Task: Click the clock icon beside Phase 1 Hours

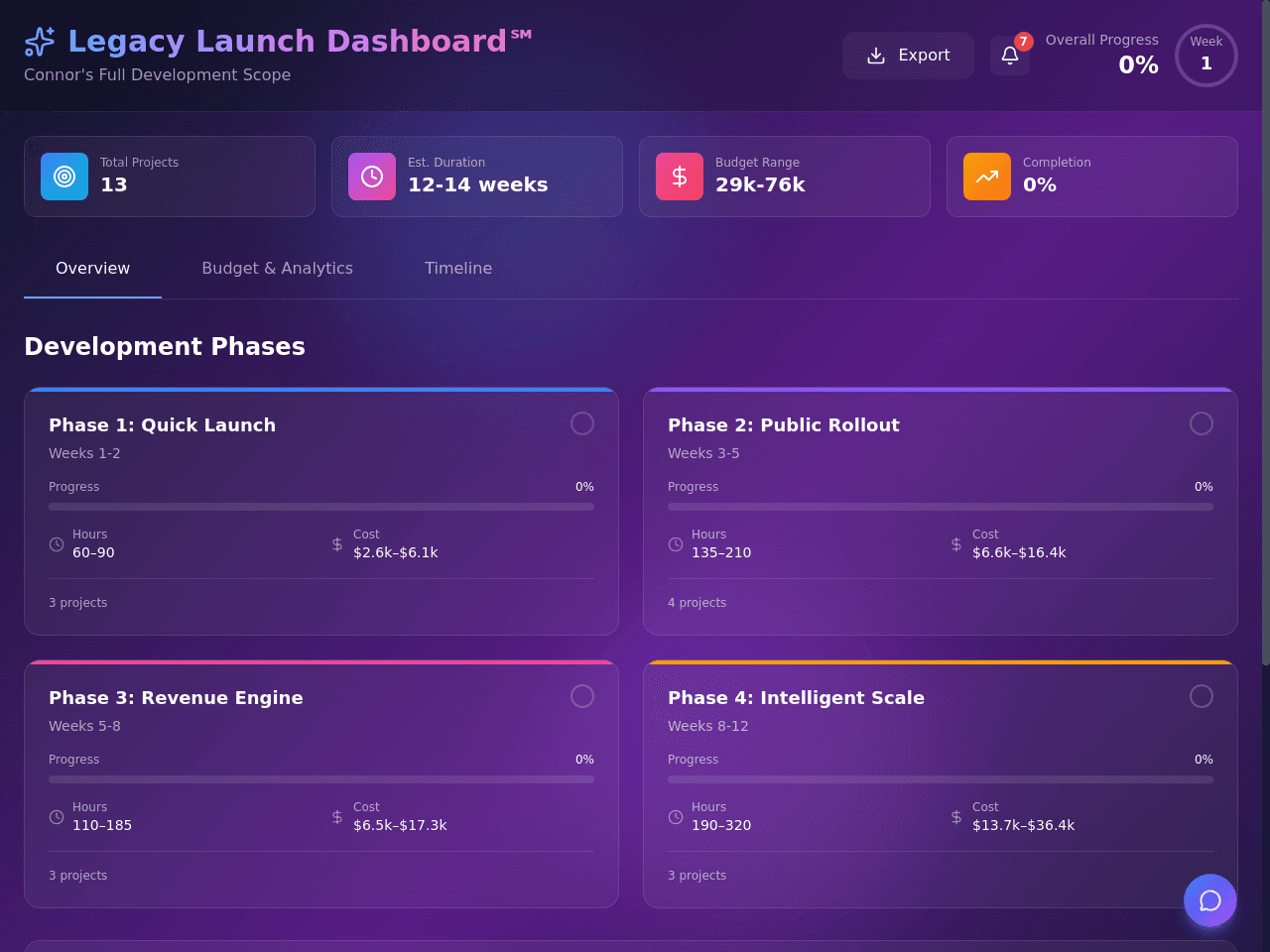Action: [57, 544]
